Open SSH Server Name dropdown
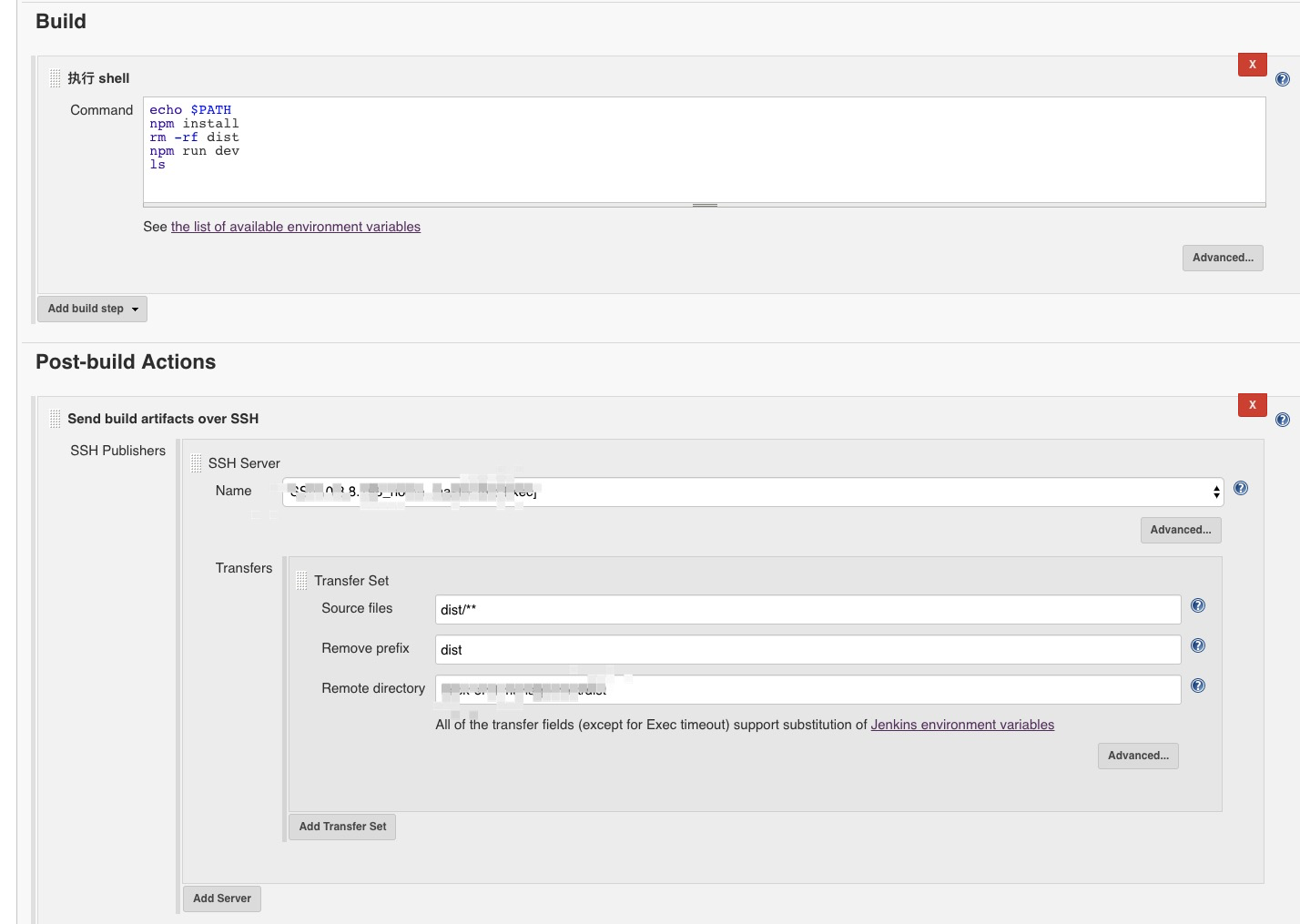 753,492
